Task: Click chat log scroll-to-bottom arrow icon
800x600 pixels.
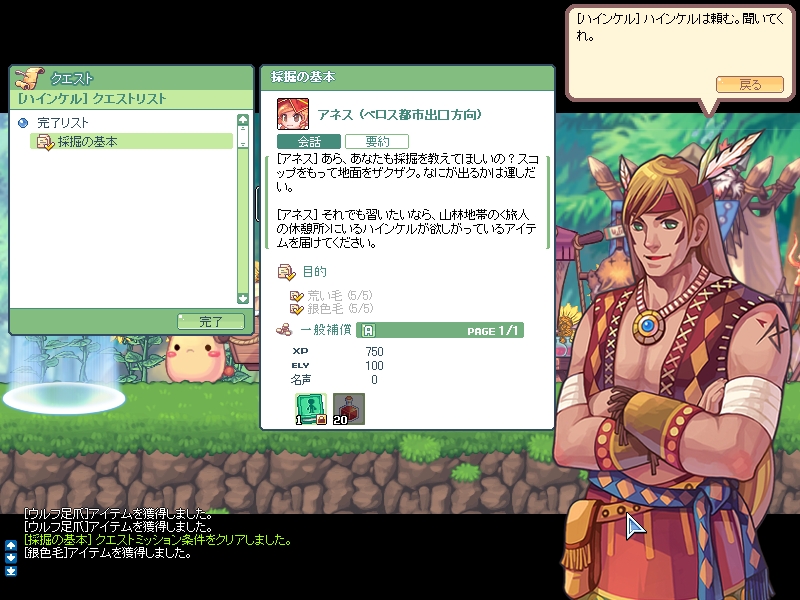Action: point(11,571)
